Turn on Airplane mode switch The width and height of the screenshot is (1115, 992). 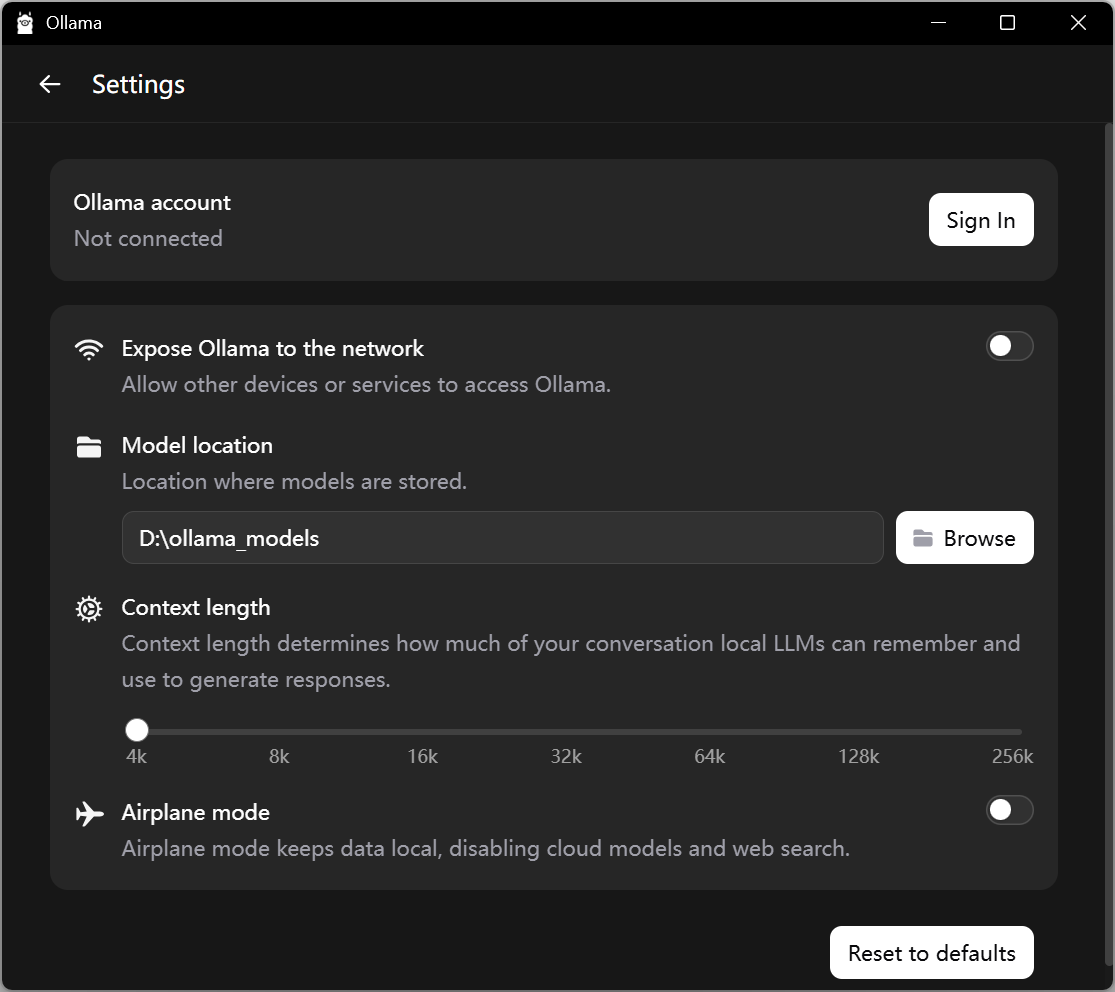tap(1009, 810)
